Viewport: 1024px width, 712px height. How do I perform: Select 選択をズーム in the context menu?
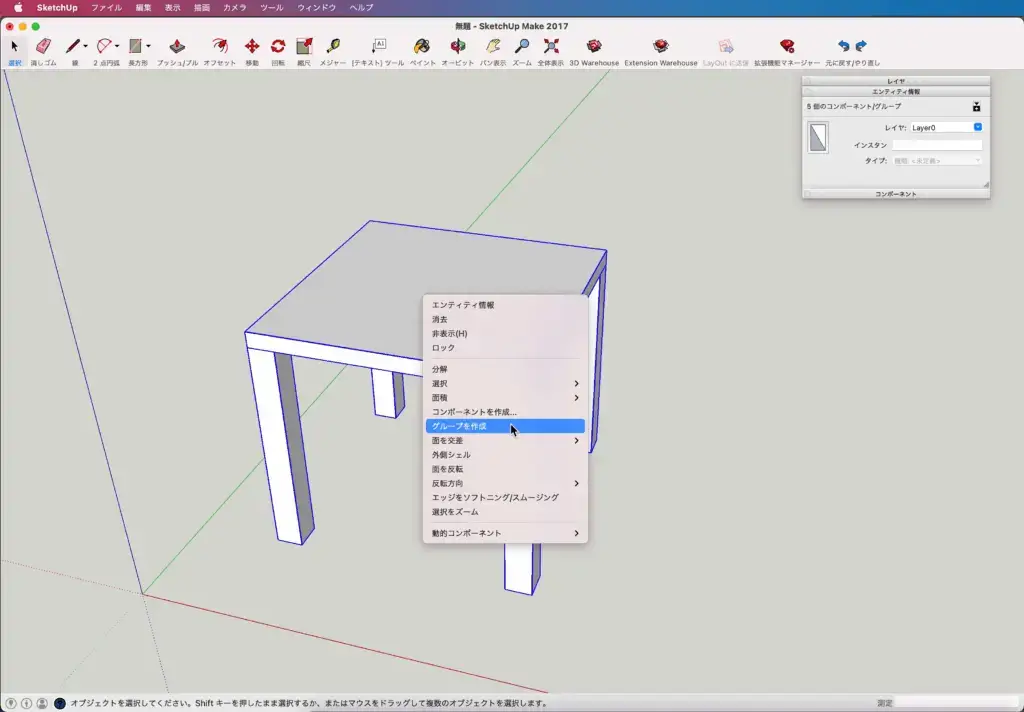pos(505,512)
